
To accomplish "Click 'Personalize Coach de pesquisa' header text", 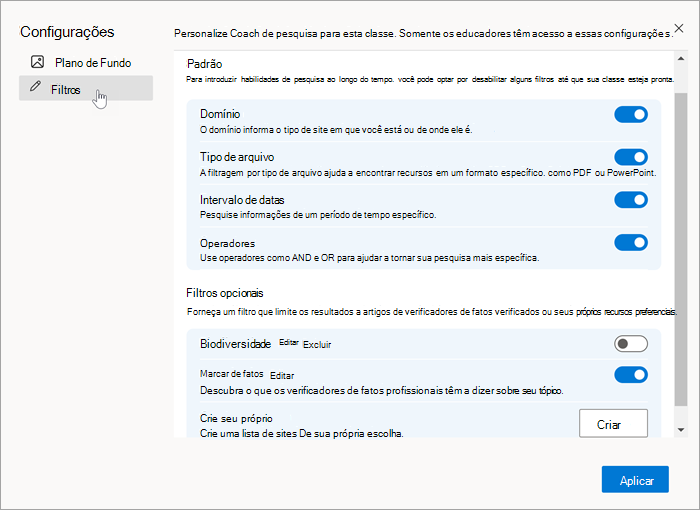I will pyautogui.click(x=423, y=34).
